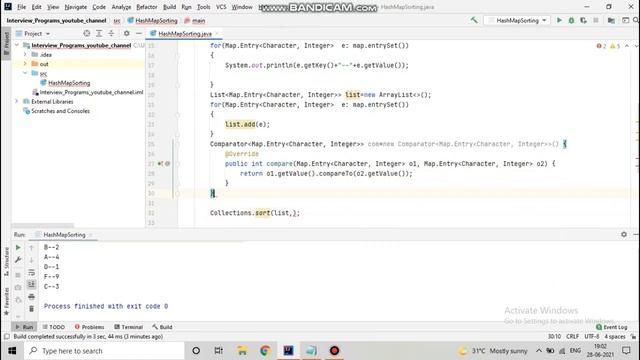Viewport: 640px width, 360px height.
Task: Open the Navigate menu
Action: pyautogui.click(x=76, y=7)
